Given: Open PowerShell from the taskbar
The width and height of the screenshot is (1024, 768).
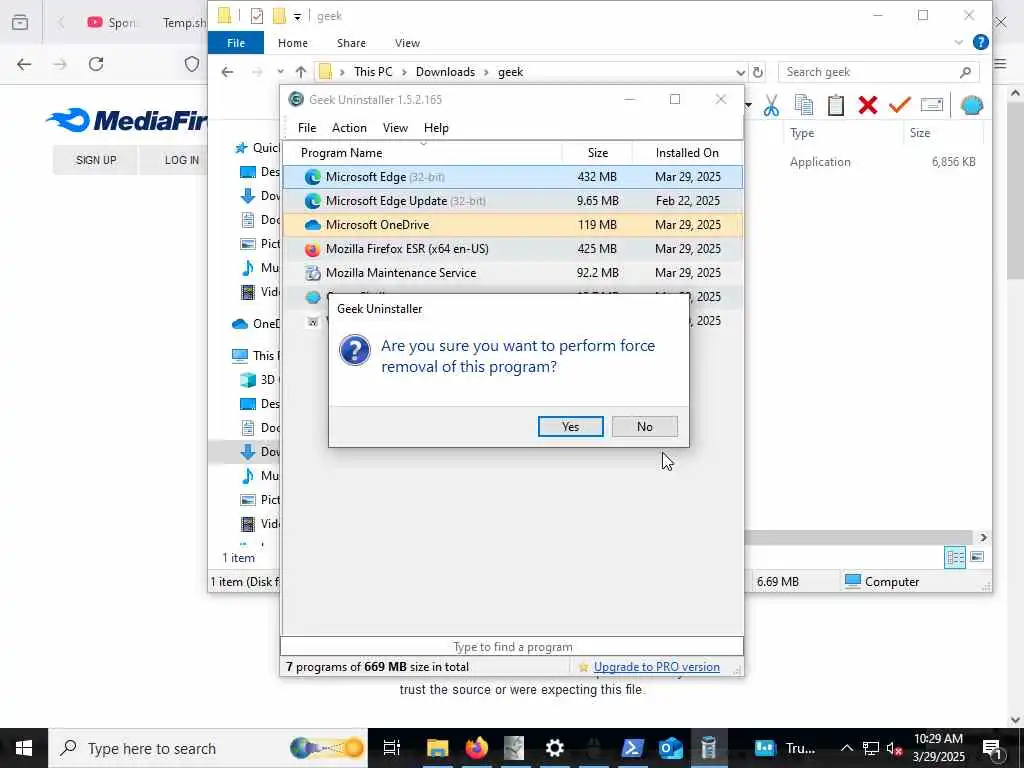Looking at the screenshot, I should click(632, 748).
